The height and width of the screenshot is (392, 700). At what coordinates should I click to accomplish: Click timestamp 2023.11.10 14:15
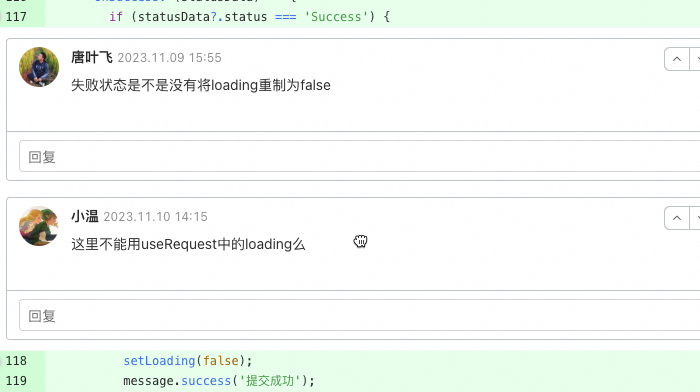point(155,217)
